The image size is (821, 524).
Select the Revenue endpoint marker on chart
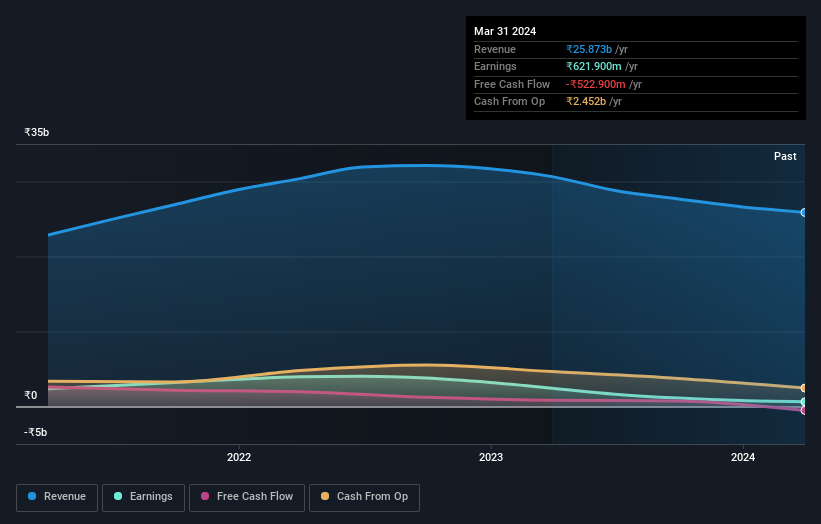coord(804,213)
